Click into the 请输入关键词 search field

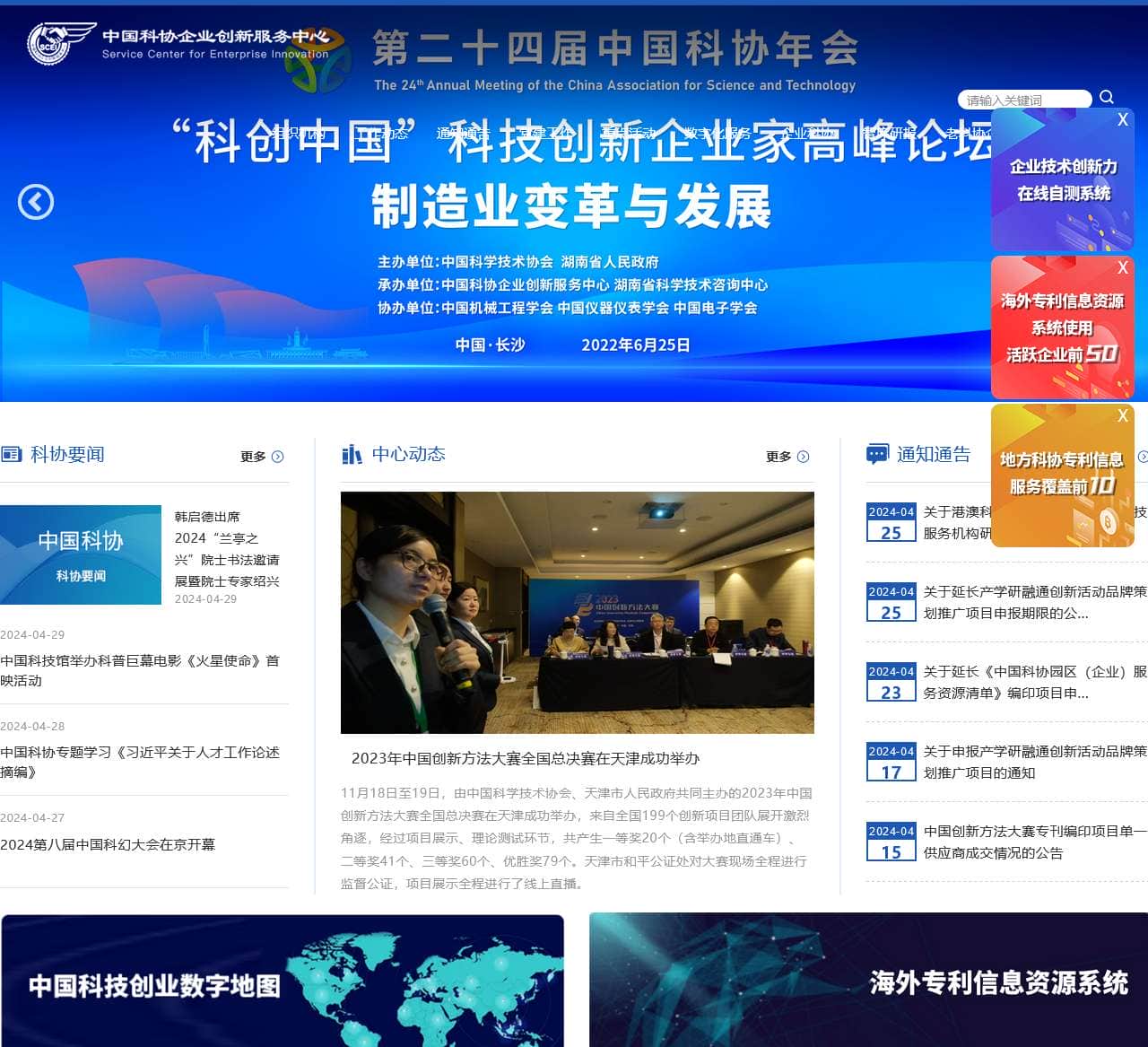pos(1024,100)
